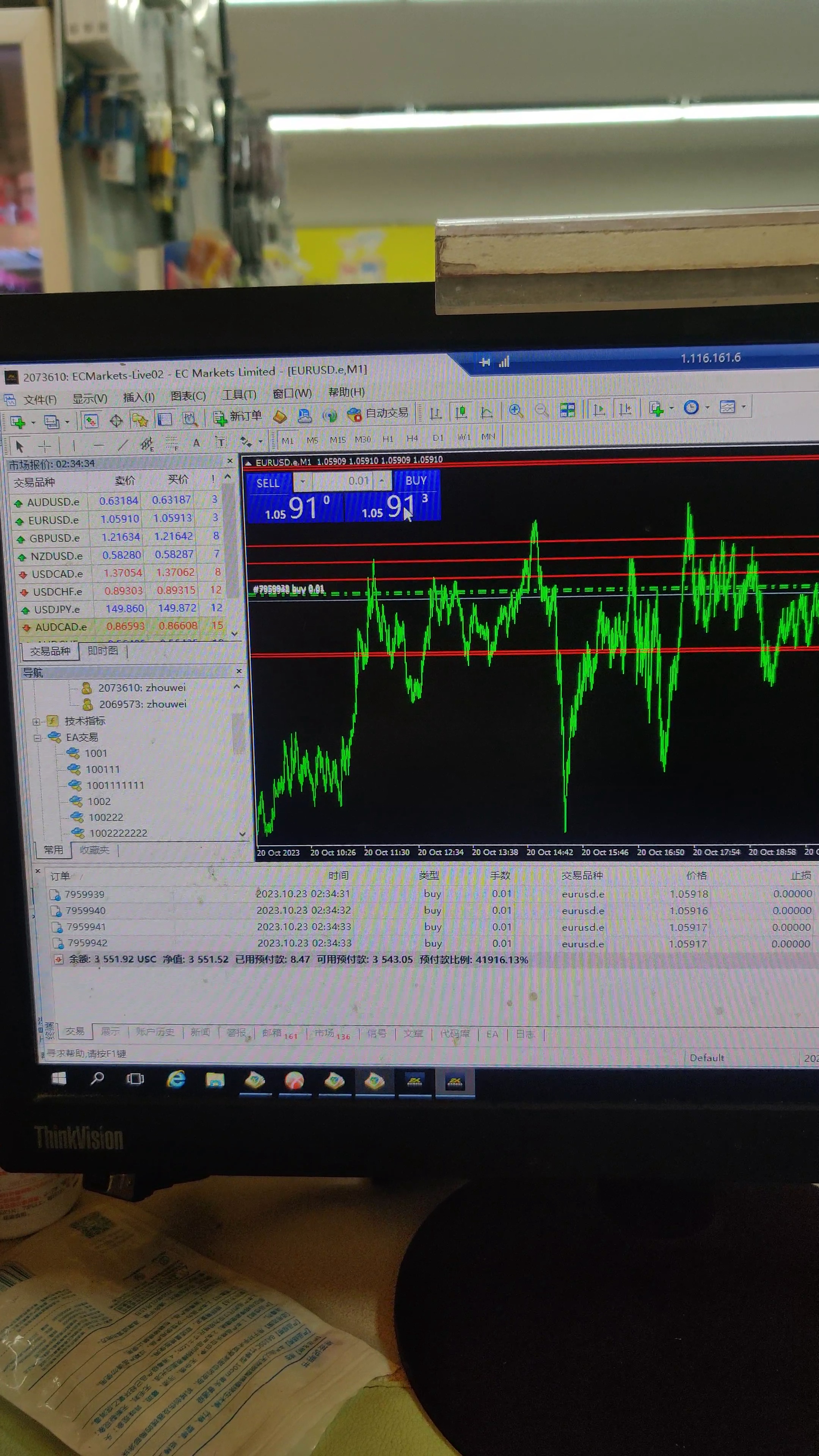Switch chart to candlestick view

(x=461, y=412)
